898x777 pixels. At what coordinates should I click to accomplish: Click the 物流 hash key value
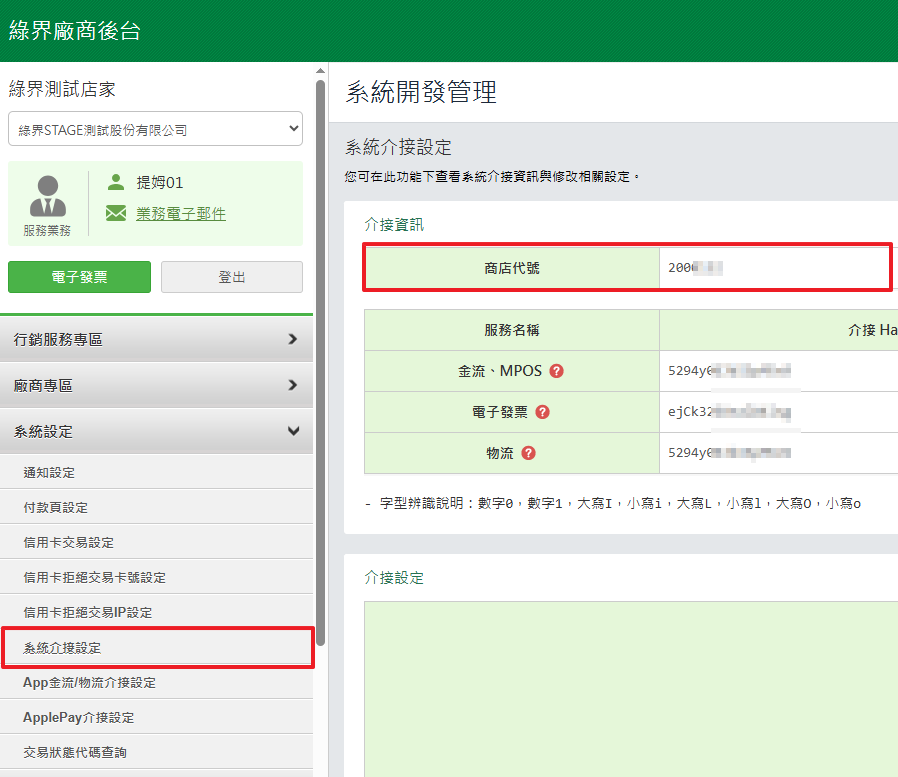729,453
